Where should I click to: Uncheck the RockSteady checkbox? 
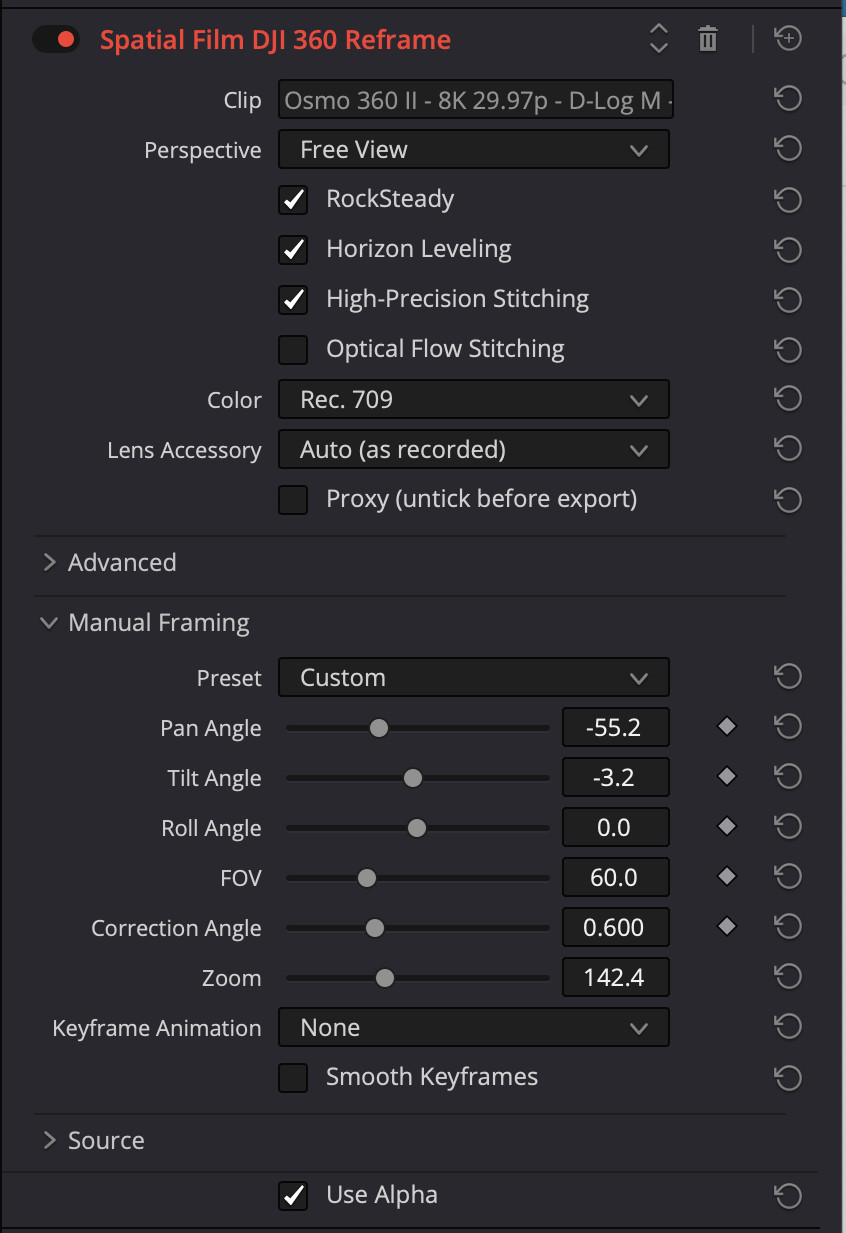pos(293,199)
